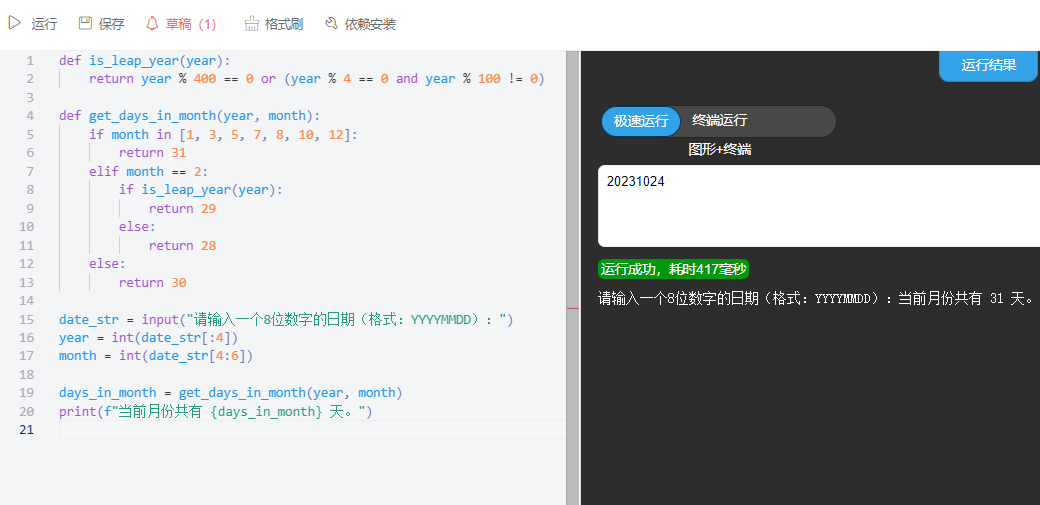Choose the 图形+终端 option
This screenshot has height=505, width=1040.
point(720,150)
